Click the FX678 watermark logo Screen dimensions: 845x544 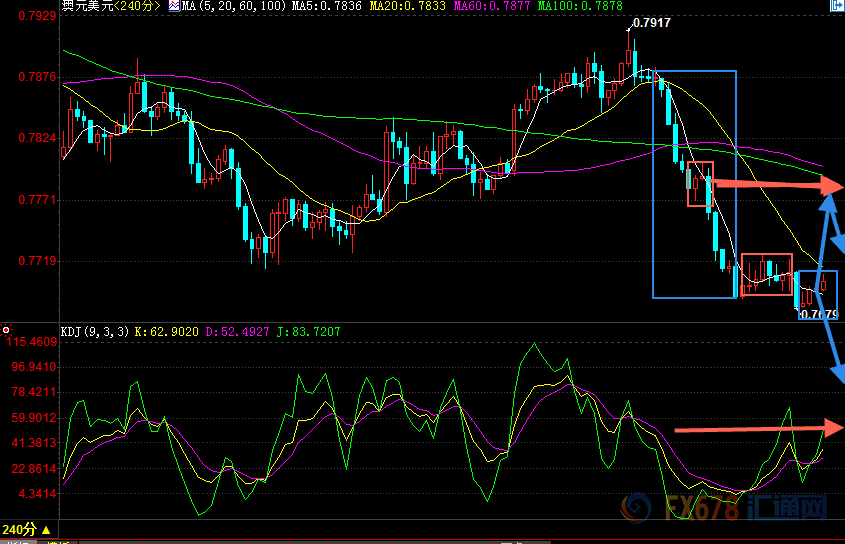[x=739, y=508]
